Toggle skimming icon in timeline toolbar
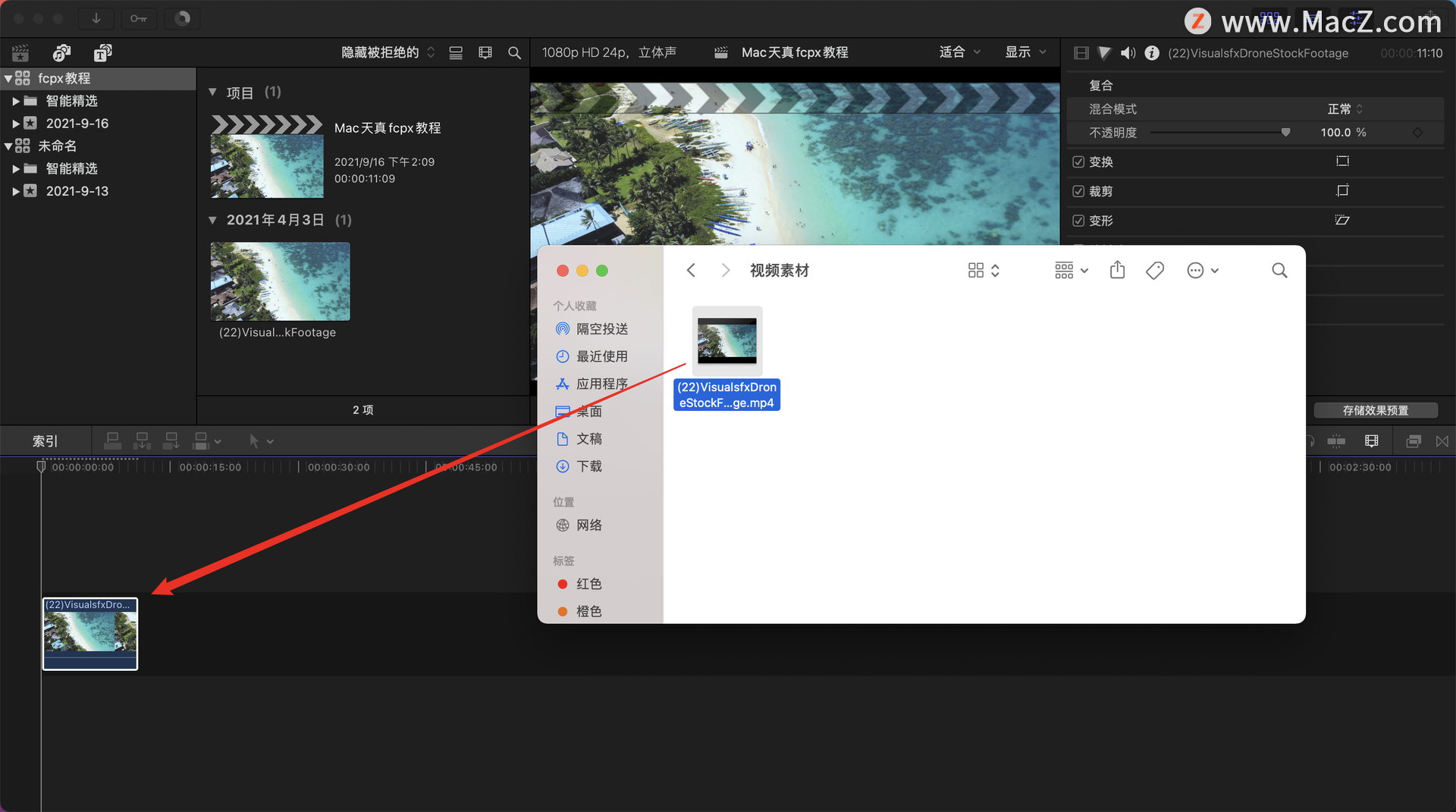Screen dimensions: 1456x812 (x=1336, y=441)
